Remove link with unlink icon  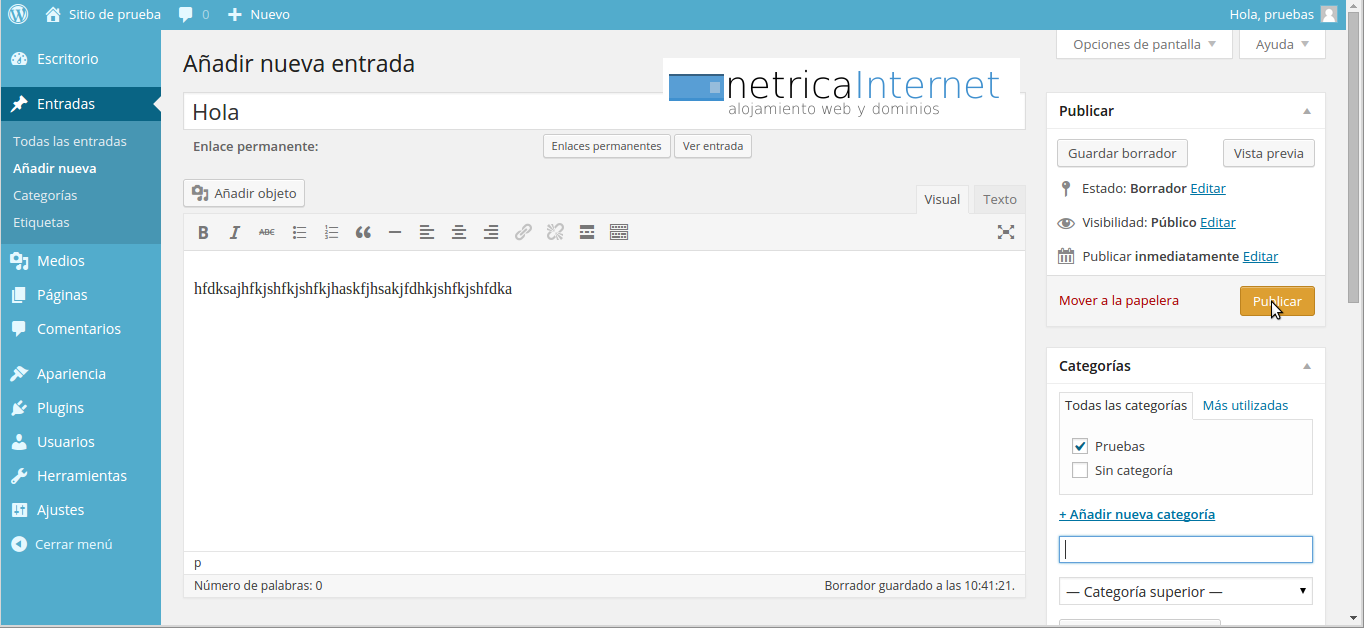point(555,232)
